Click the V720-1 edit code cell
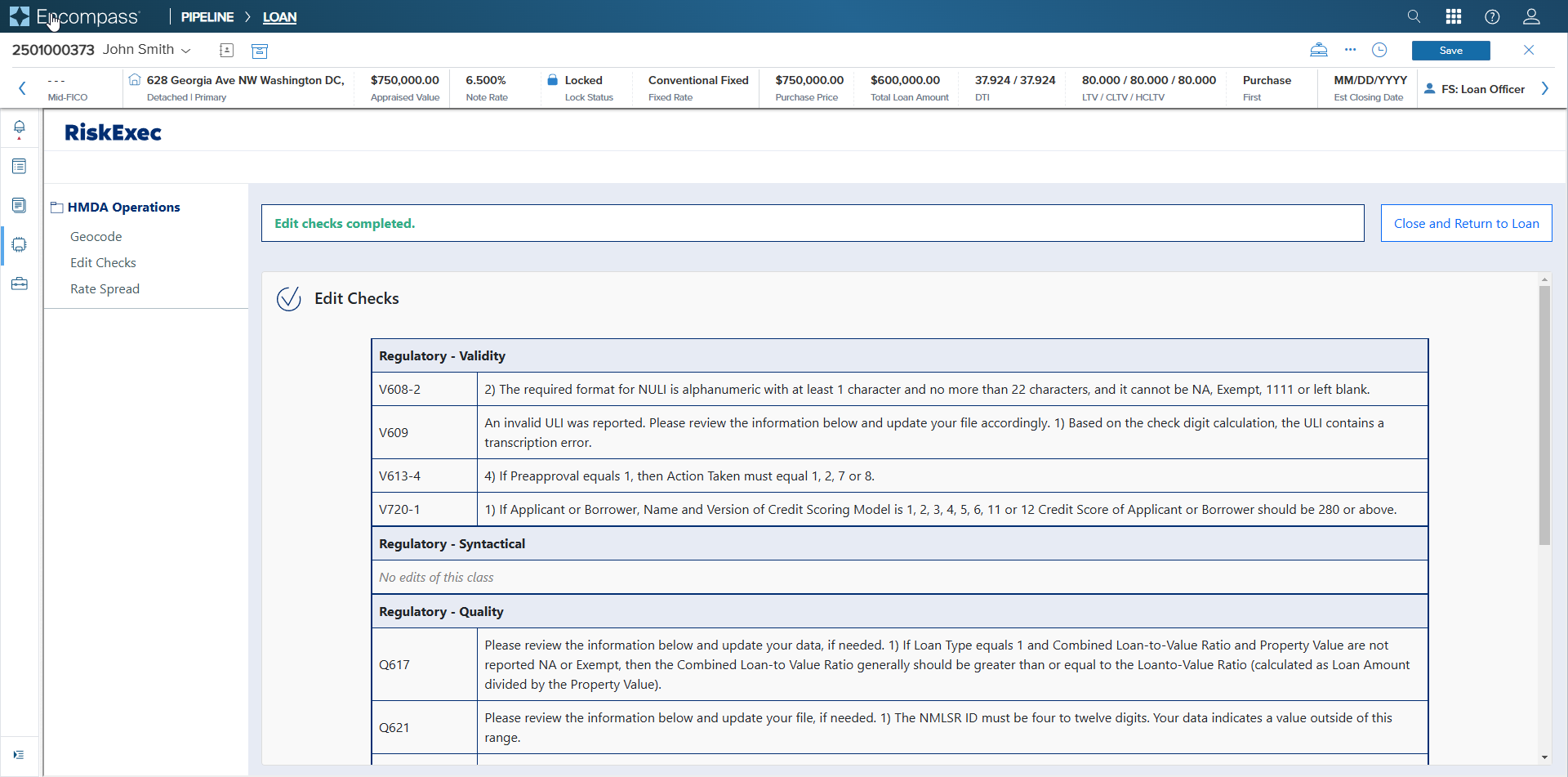 click(425, 509)
